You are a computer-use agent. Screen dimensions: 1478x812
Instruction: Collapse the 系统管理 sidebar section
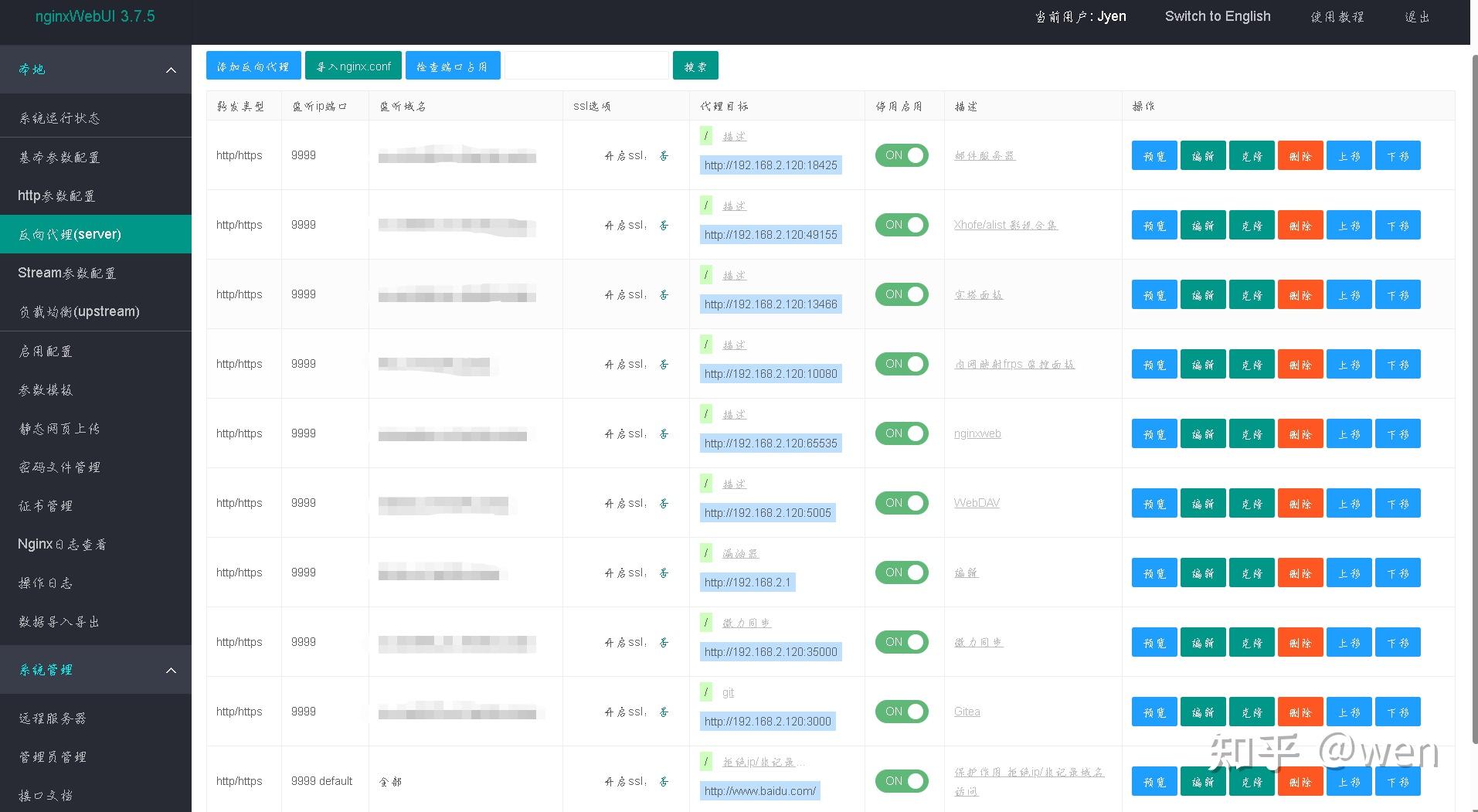click(171, 670)
